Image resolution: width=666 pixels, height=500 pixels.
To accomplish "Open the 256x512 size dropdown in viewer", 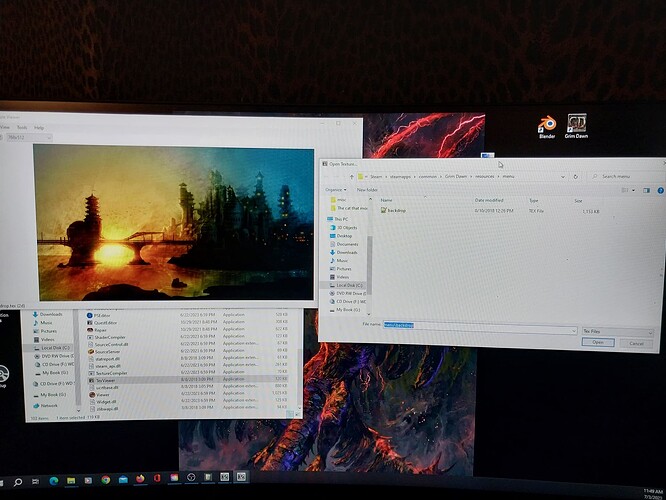I will coord(29,138).
